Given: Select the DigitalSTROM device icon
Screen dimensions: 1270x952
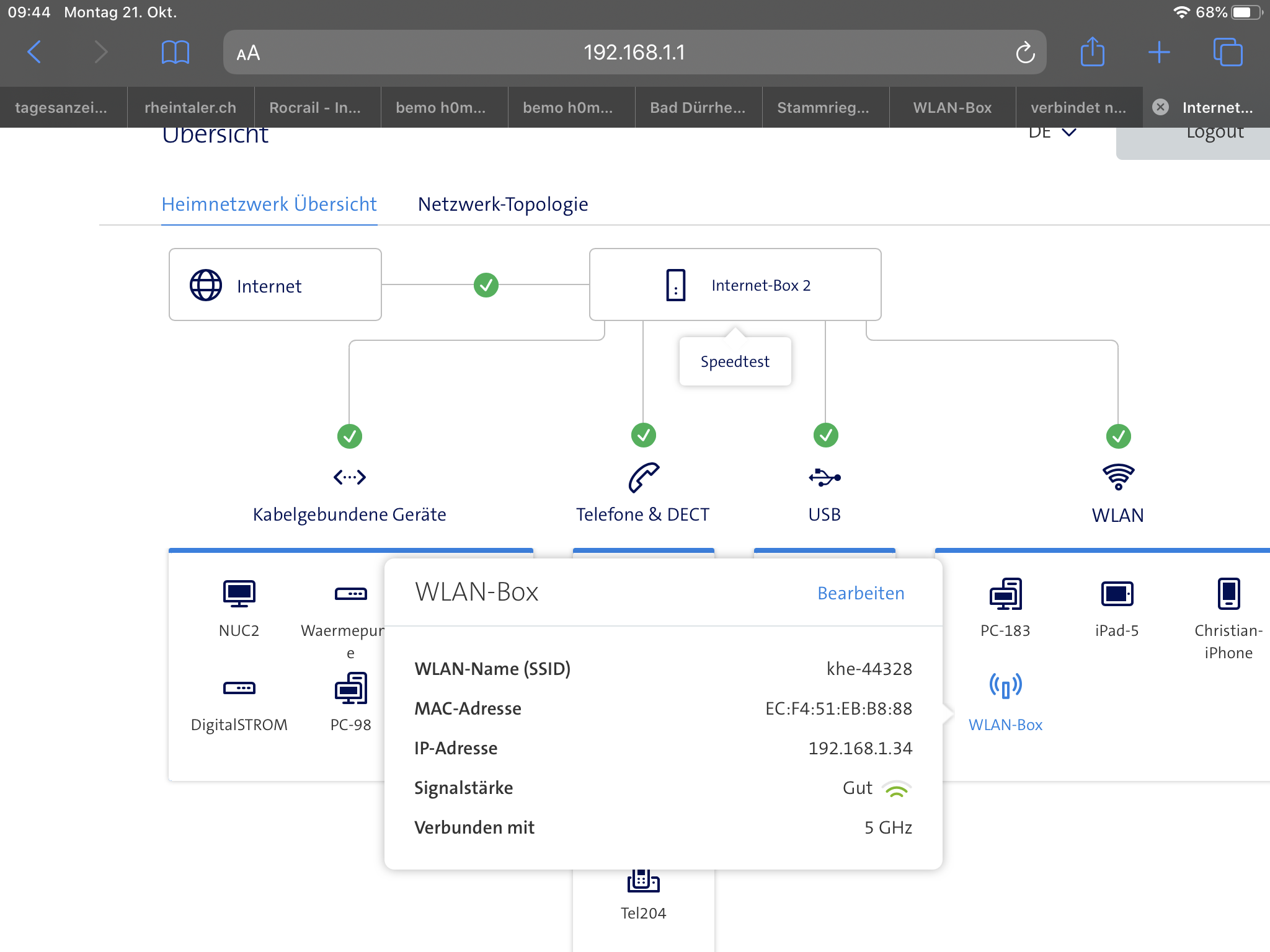Looking at the screenshot, I should click(239, 688).
